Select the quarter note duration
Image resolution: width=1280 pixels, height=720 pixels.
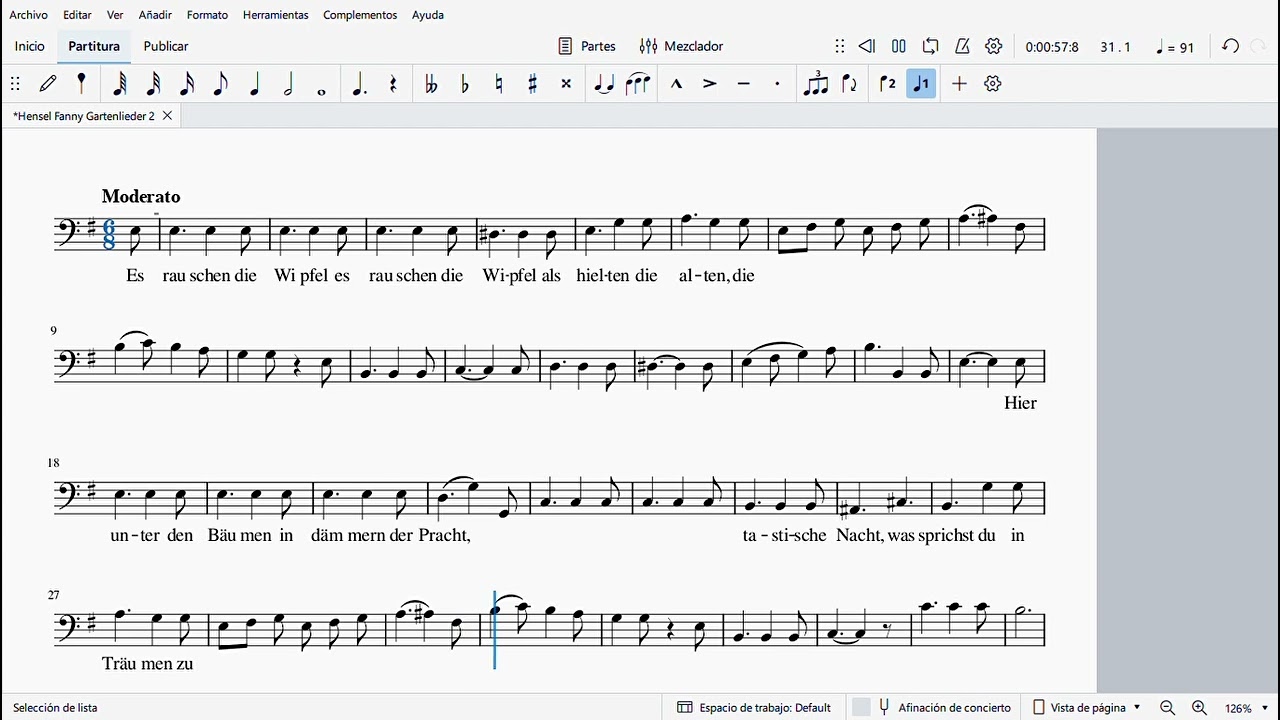click(254, 84)
